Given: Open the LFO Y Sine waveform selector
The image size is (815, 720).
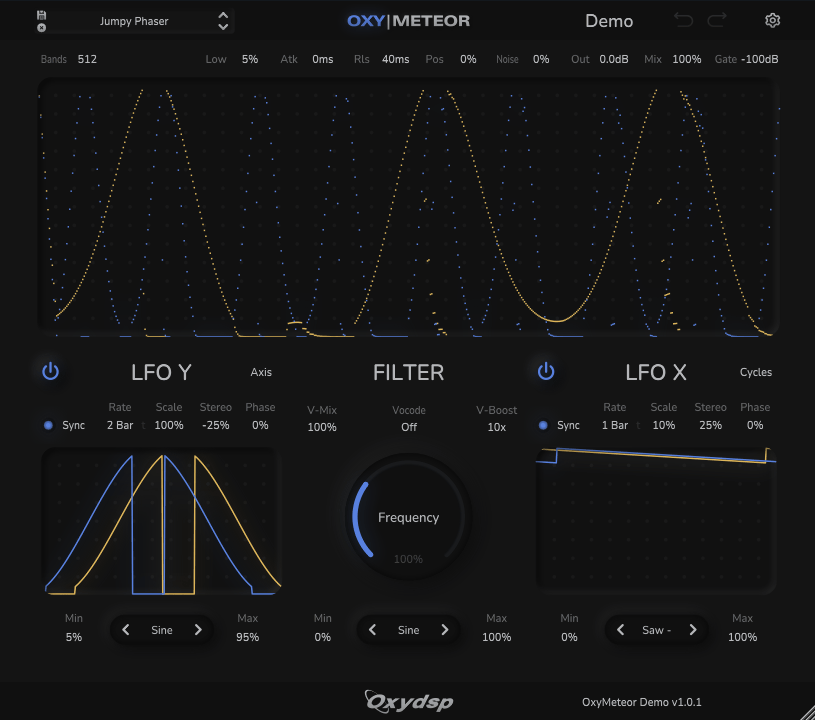Looking at the screenshot, I should [162, 630].
